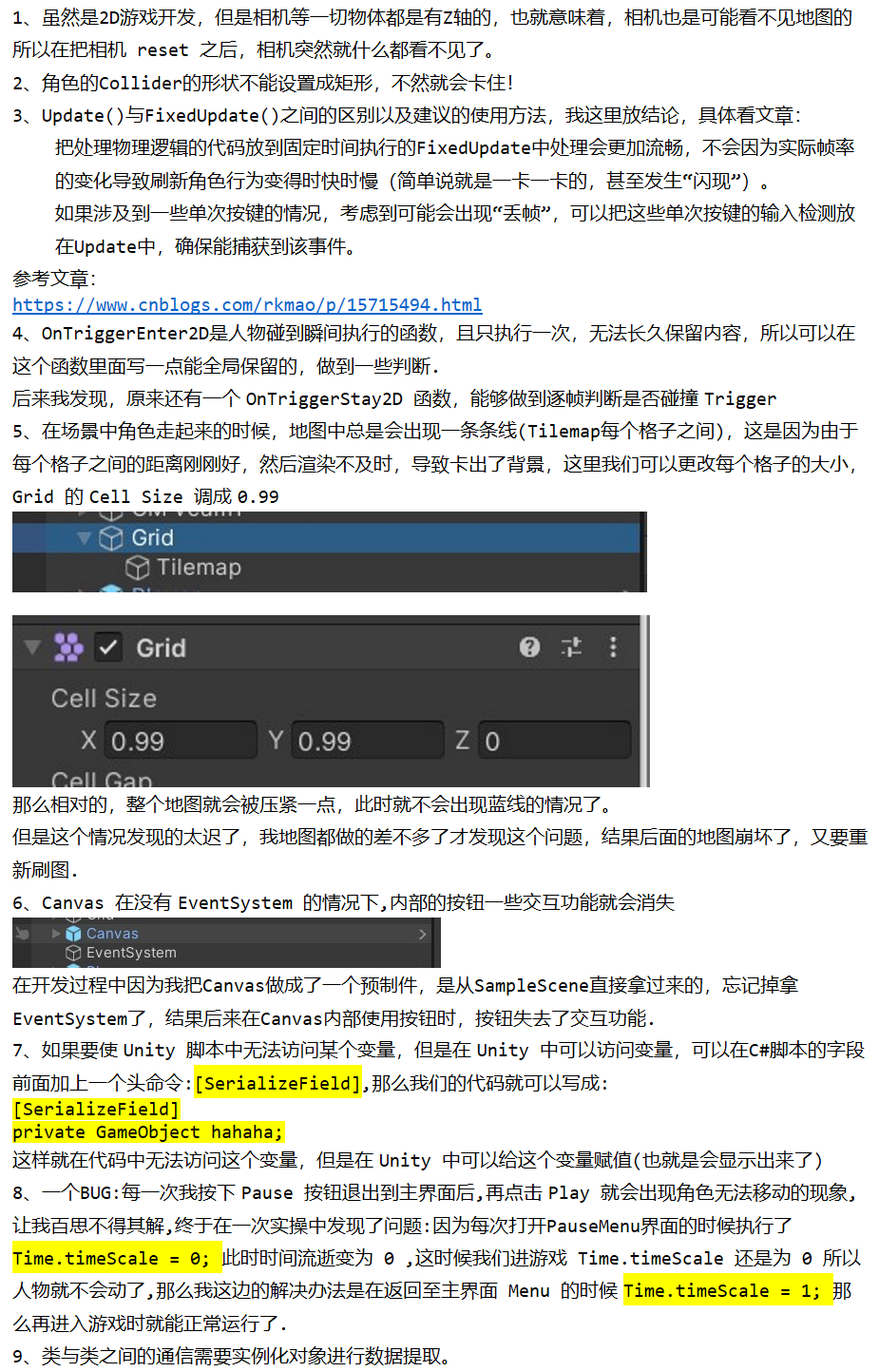Image resolution: width=879 pixels, height=1372 pixels.
Task: Uncheck the Grid component enabled checkbox
Action: tap(108, 647)
